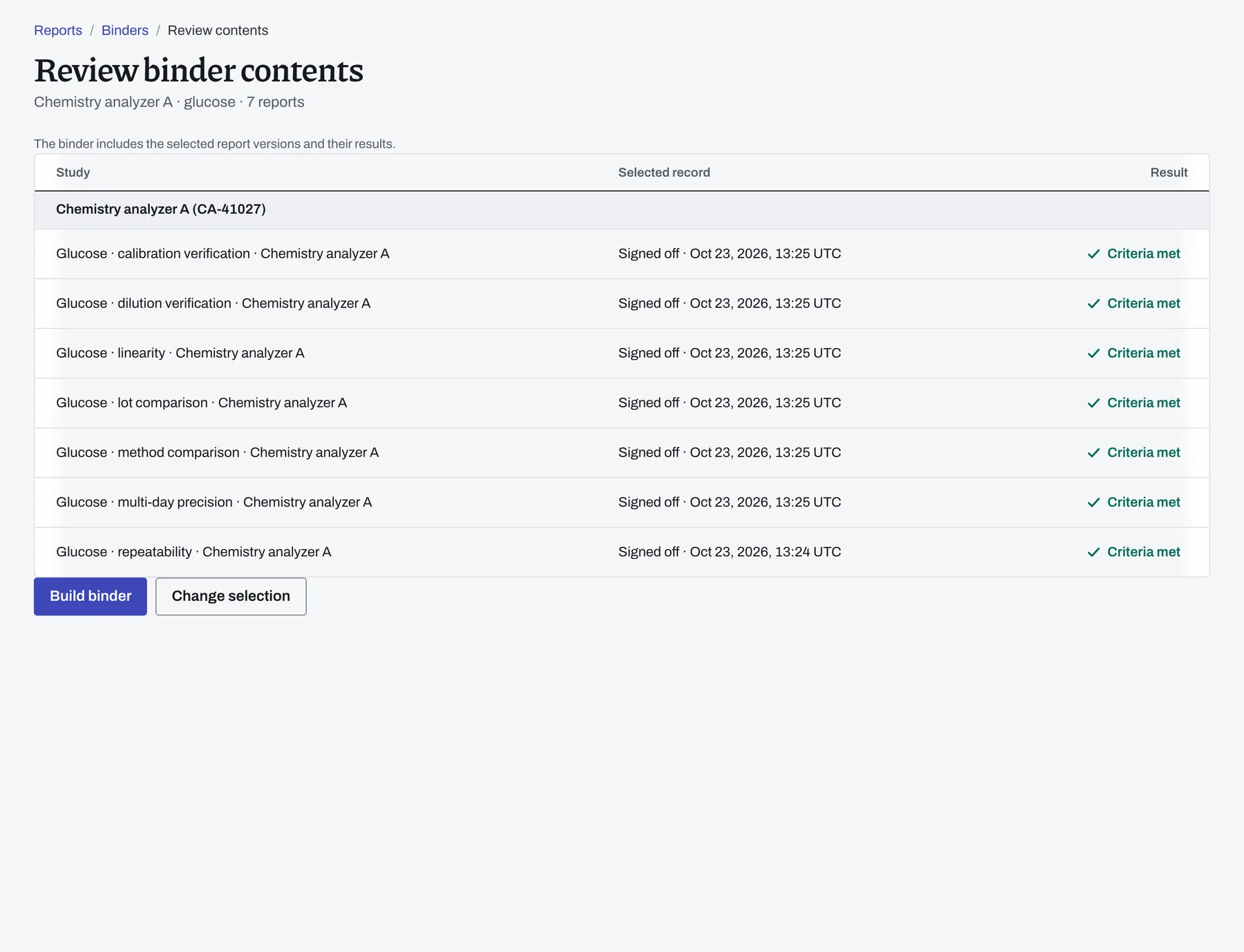
Task: Click the signed off record in linearity row
Action: [x=730, y=353]
